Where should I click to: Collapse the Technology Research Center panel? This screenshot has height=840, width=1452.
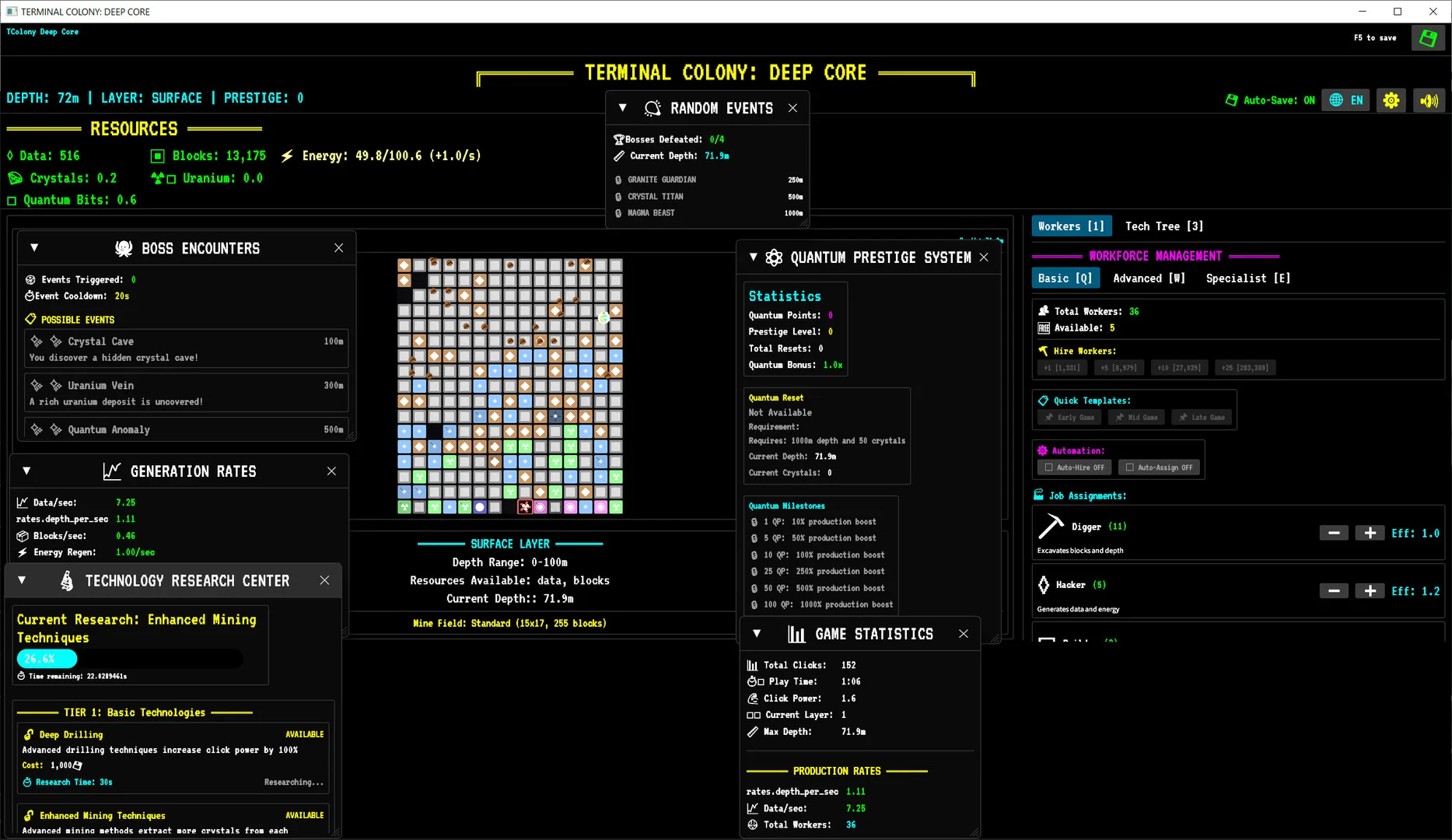[x=22, y=580]
